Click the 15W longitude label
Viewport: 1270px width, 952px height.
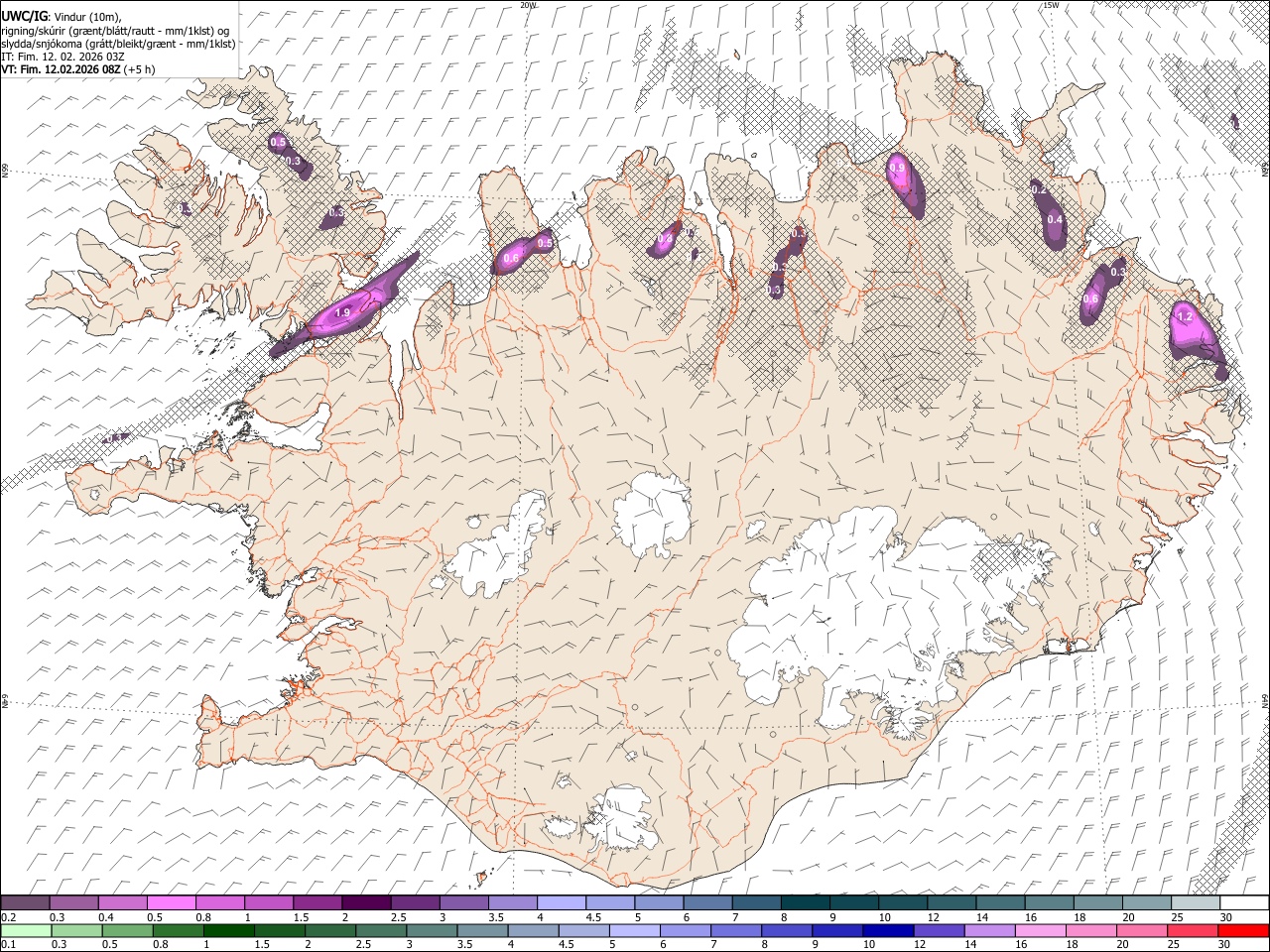point(1052,5)
